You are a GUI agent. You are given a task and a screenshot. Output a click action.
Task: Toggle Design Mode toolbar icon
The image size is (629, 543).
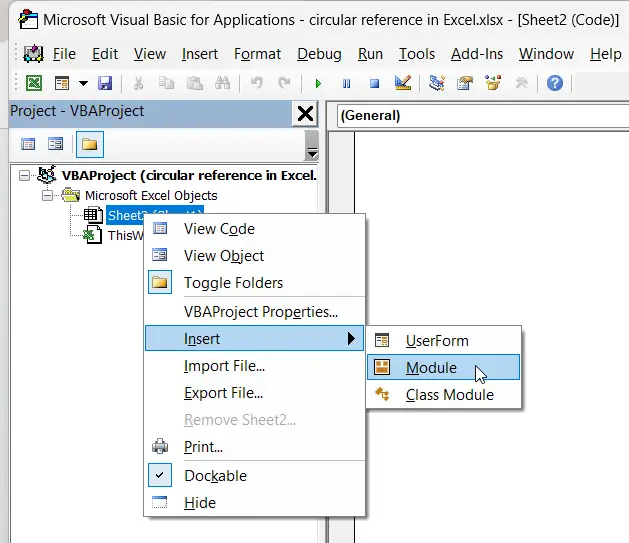(403, 83)
